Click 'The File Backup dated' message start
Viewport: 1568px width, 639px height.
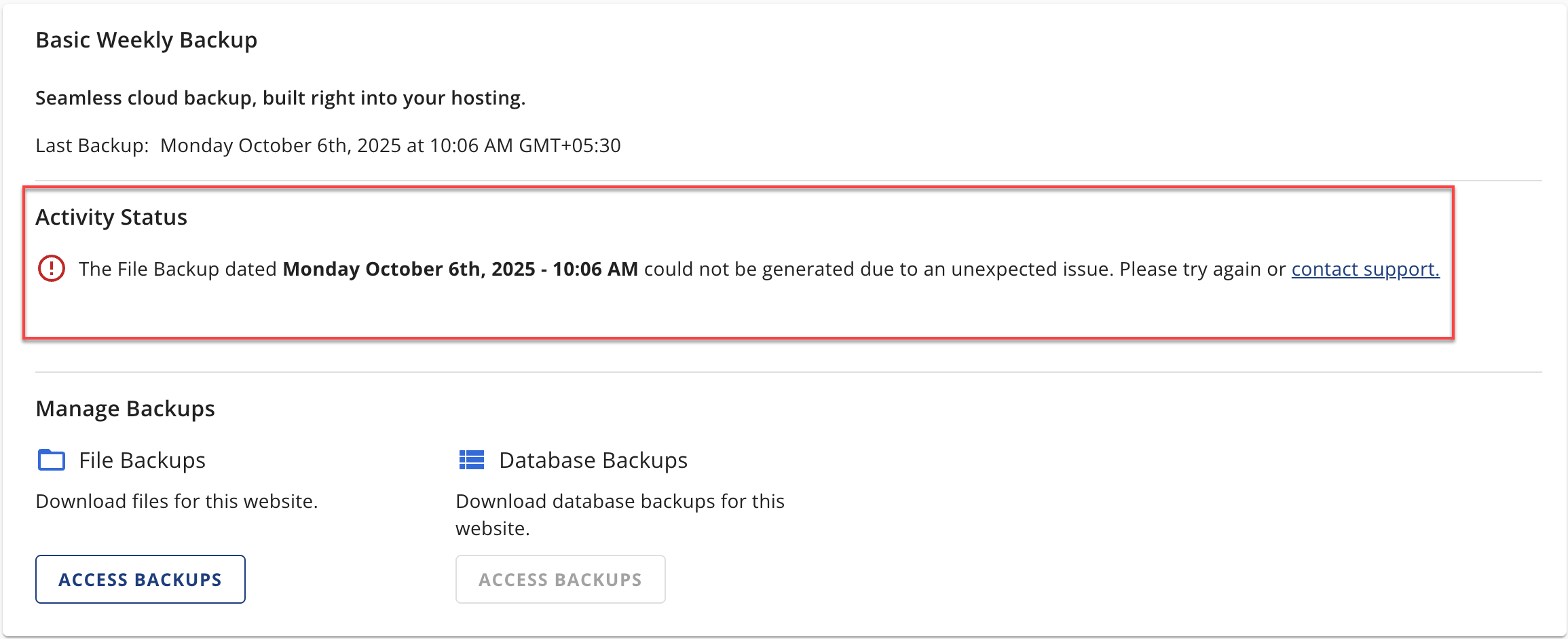click(178, 269)
